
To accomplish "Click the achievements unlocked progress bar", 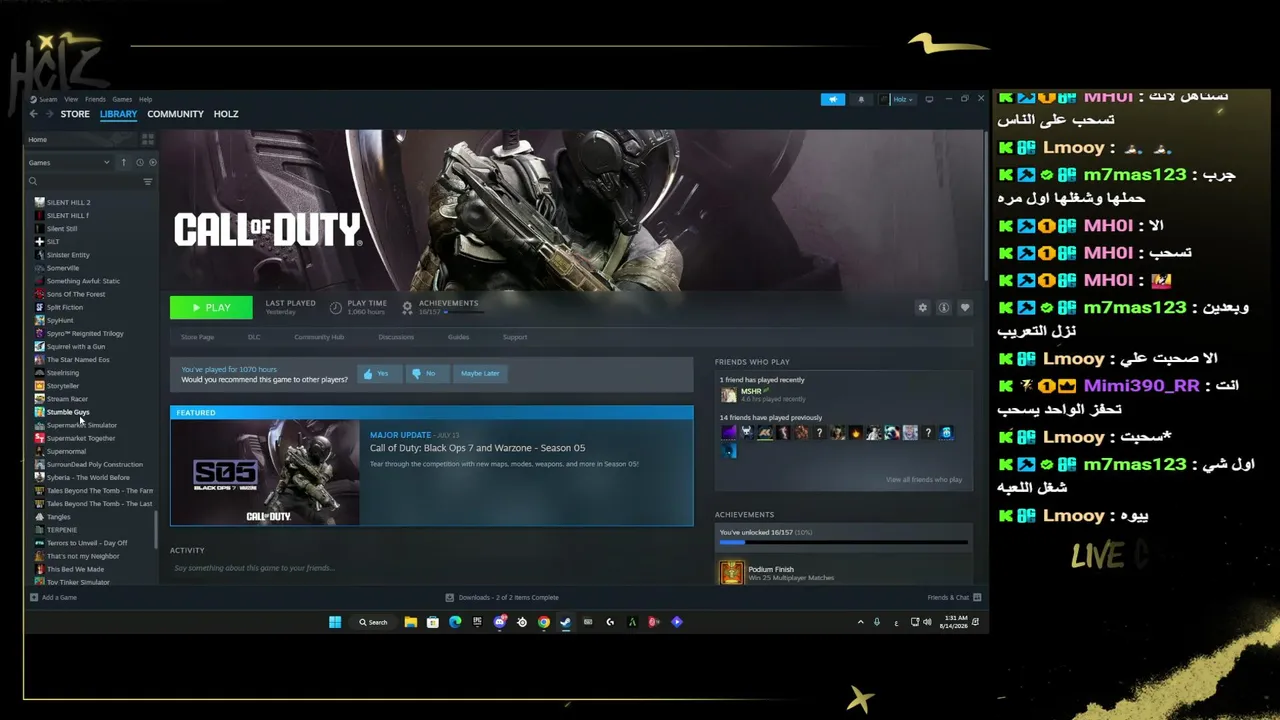I will tap(844, 542).
